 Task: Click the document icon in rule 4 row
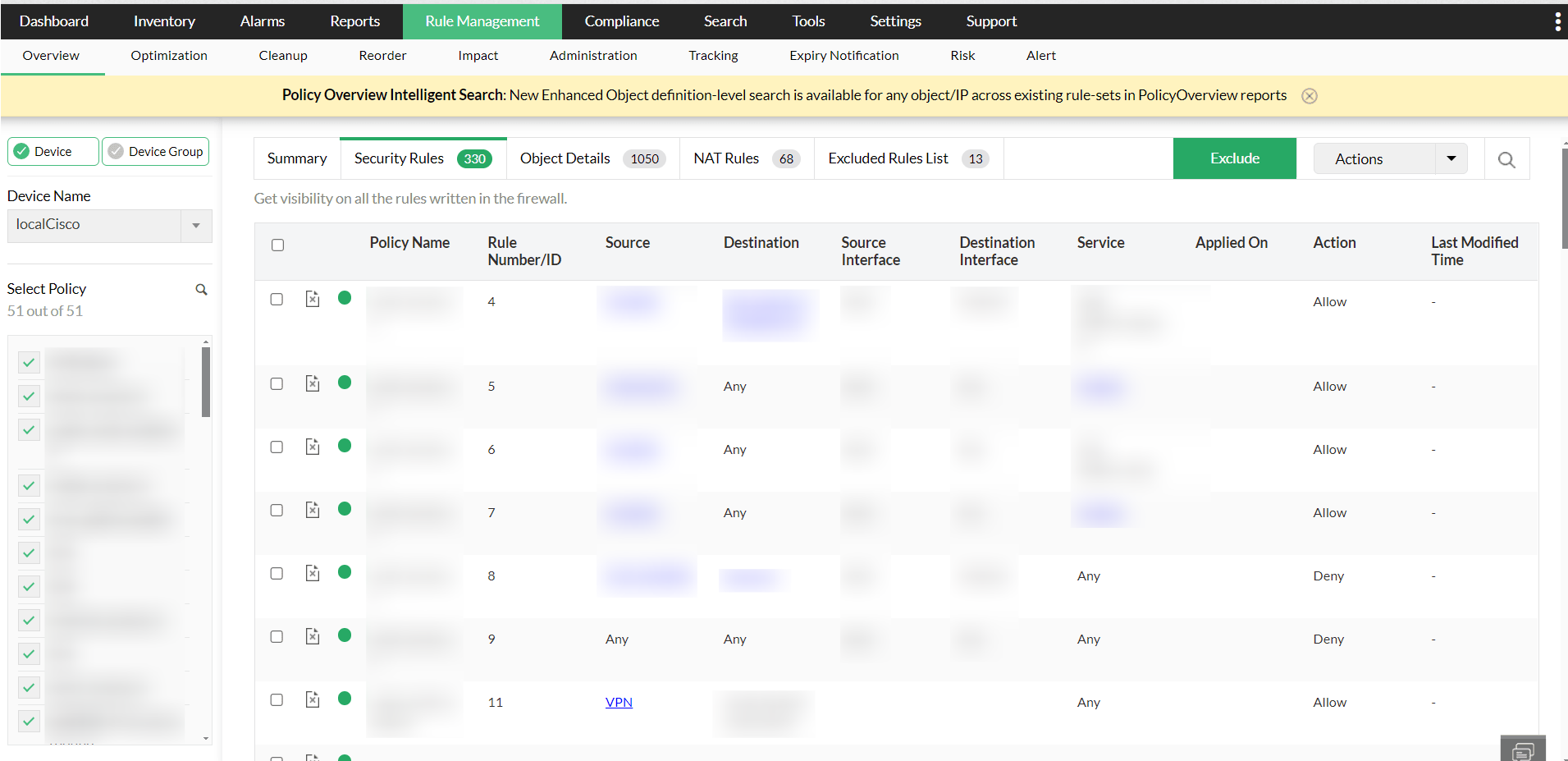click(x=313, y=299)
